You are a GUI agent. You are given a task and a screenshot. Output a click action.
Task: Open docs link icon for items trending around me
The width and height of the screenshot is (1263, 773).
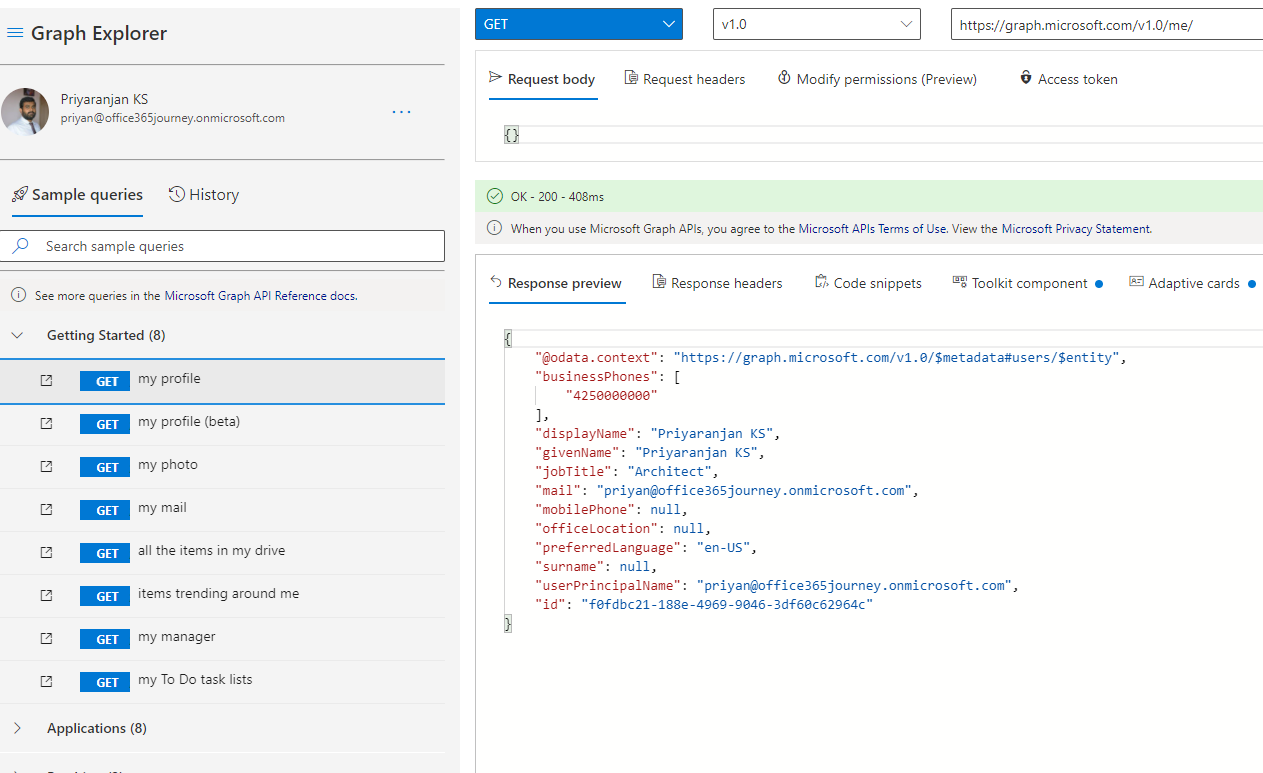pos(46,595)
